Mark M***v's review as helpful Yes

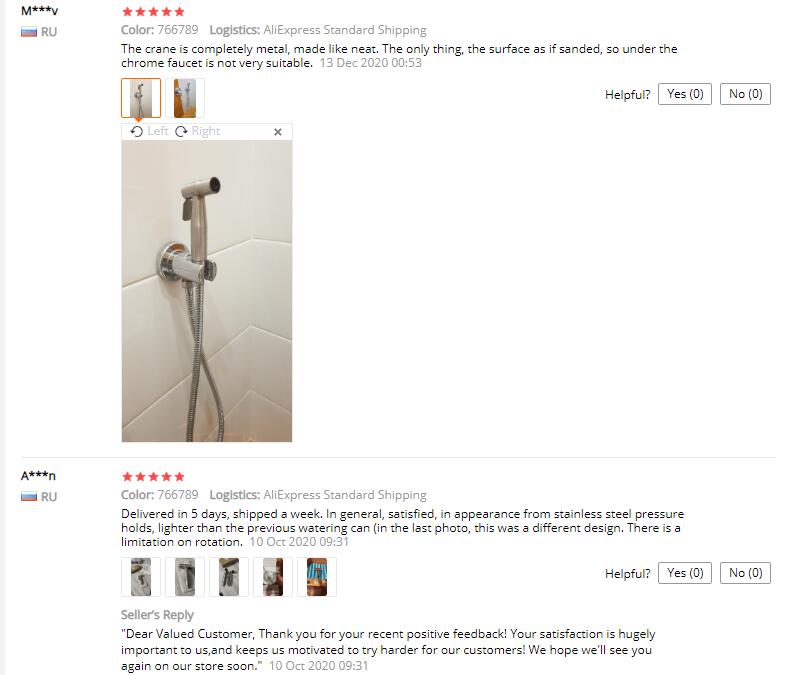[684, 94]
